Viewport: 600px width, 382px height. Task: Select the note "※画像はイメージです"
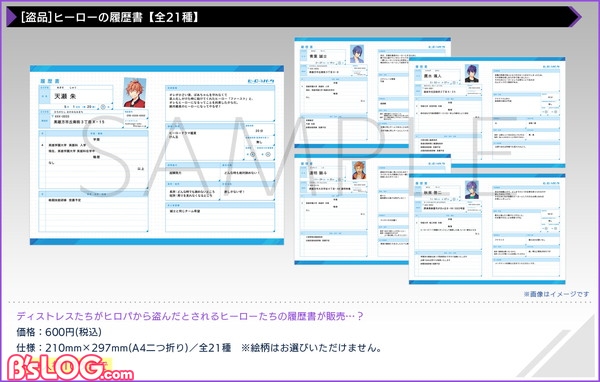[x=556, y=294]
